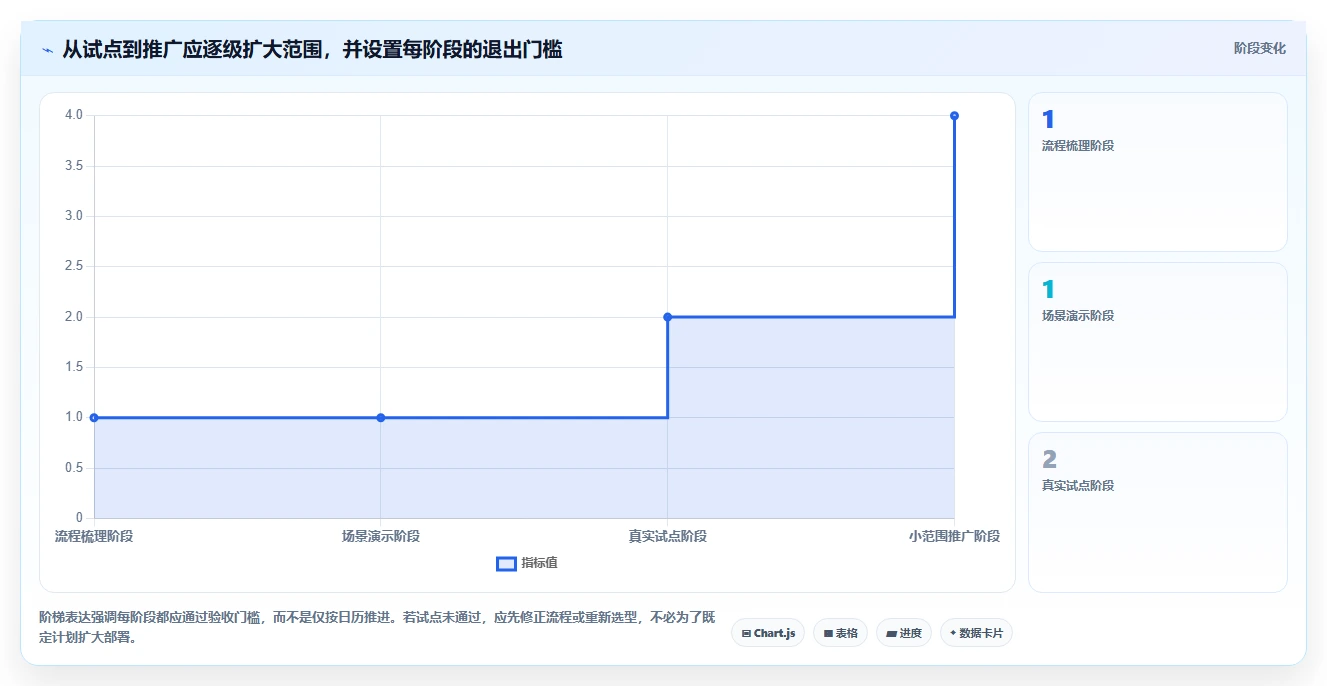Select the Chart.js tag chip
This screenshot has height=686, width=1327.
tap(768, 633)
